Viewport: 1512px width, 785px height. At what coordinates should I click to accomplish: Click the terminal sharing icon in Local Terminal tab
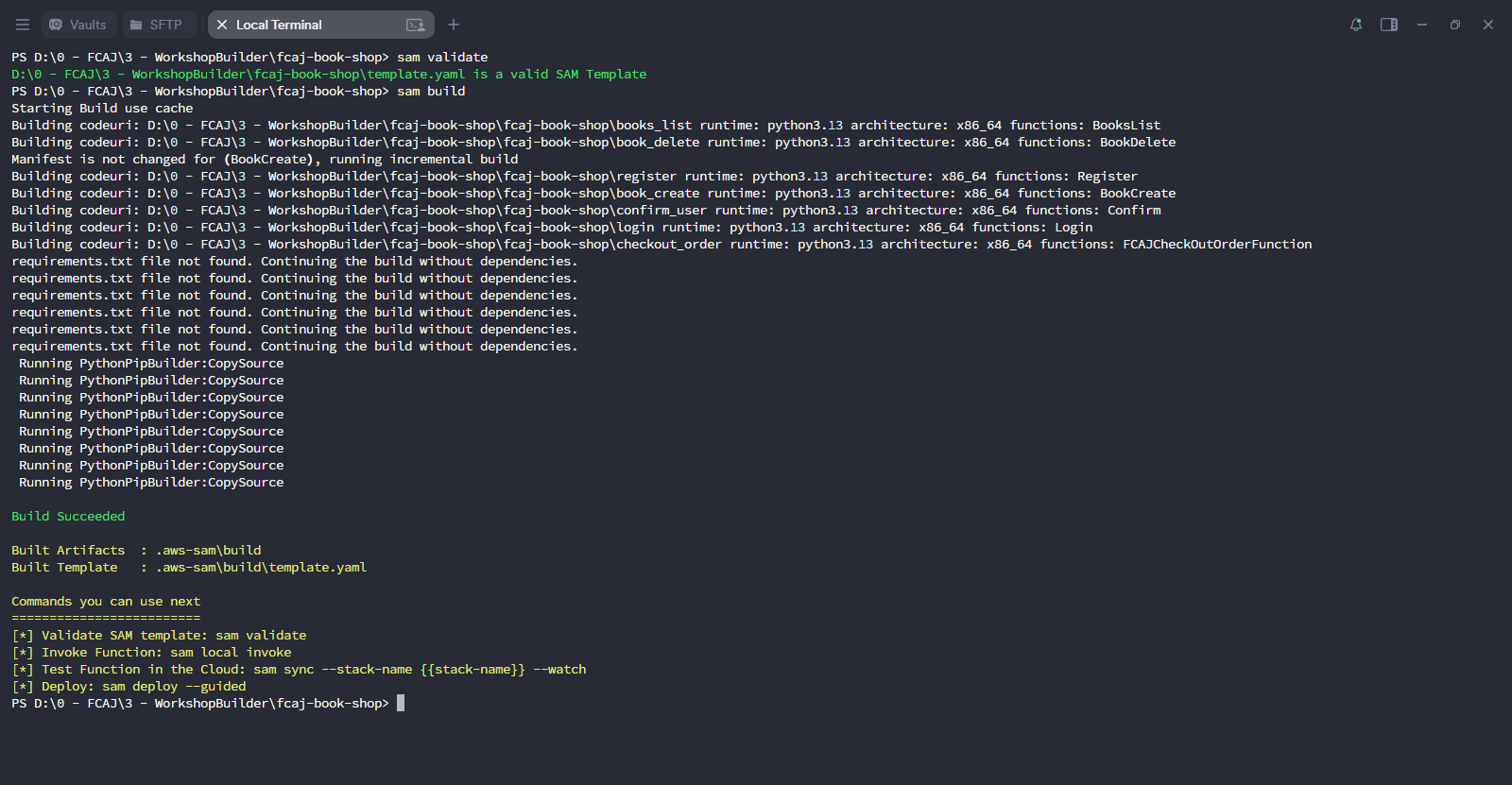(x=415, y=25)
